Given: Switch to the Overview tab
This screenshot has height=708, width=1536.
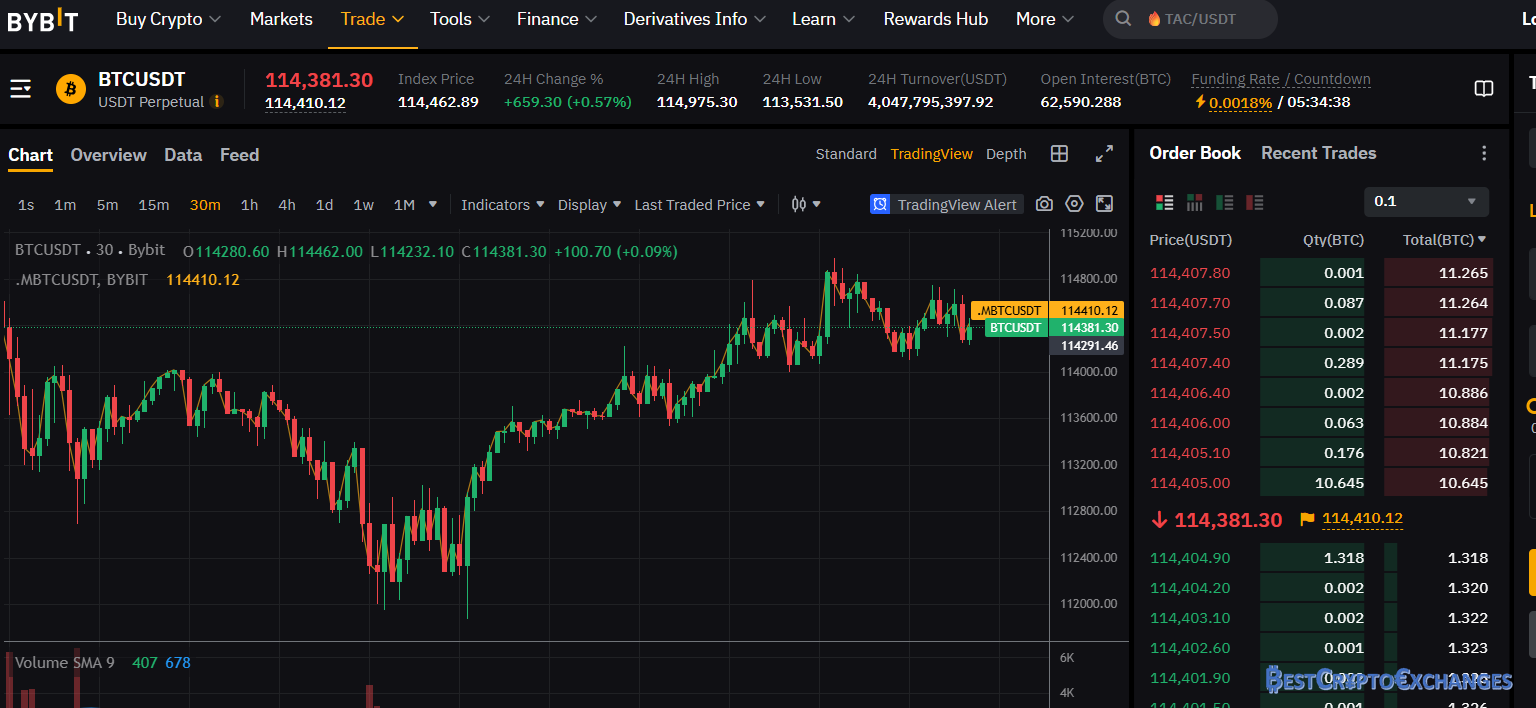Looking at the screenshot, I should pos(108,155).
